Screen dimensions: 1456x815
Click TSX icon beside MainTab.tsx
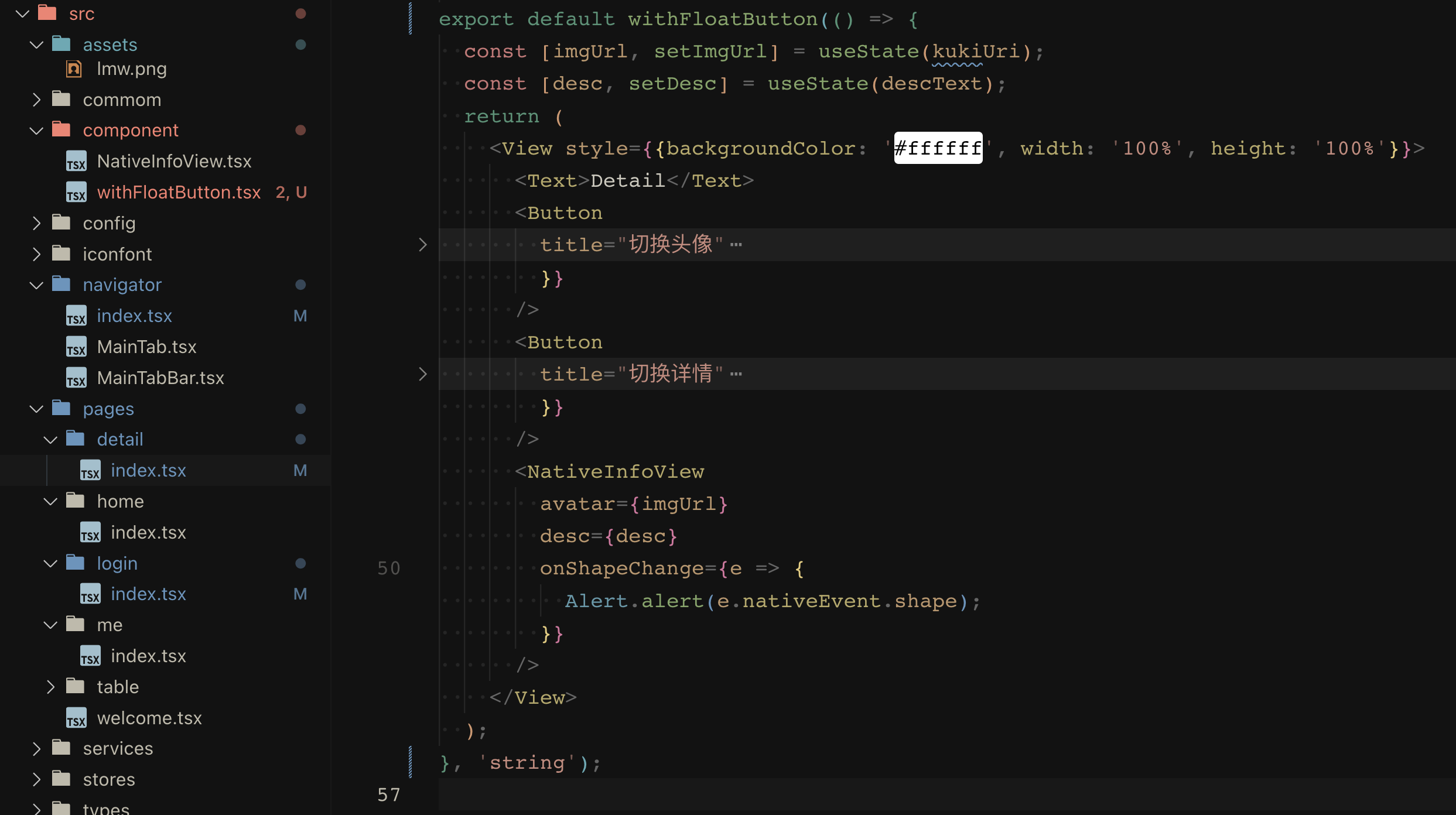(x=76, y=347)
